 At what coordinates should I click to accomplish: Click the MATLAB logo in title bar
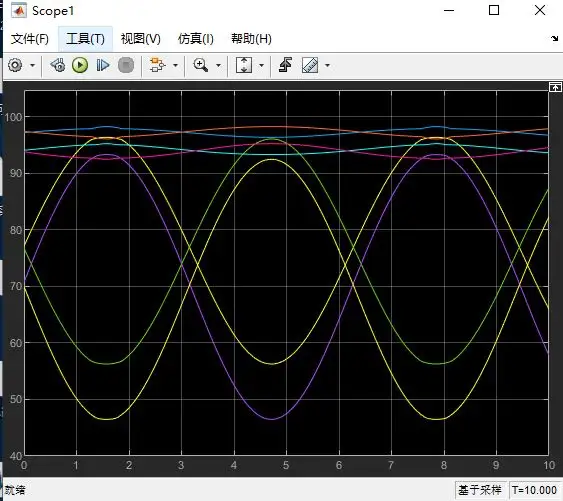coord(19,10)
